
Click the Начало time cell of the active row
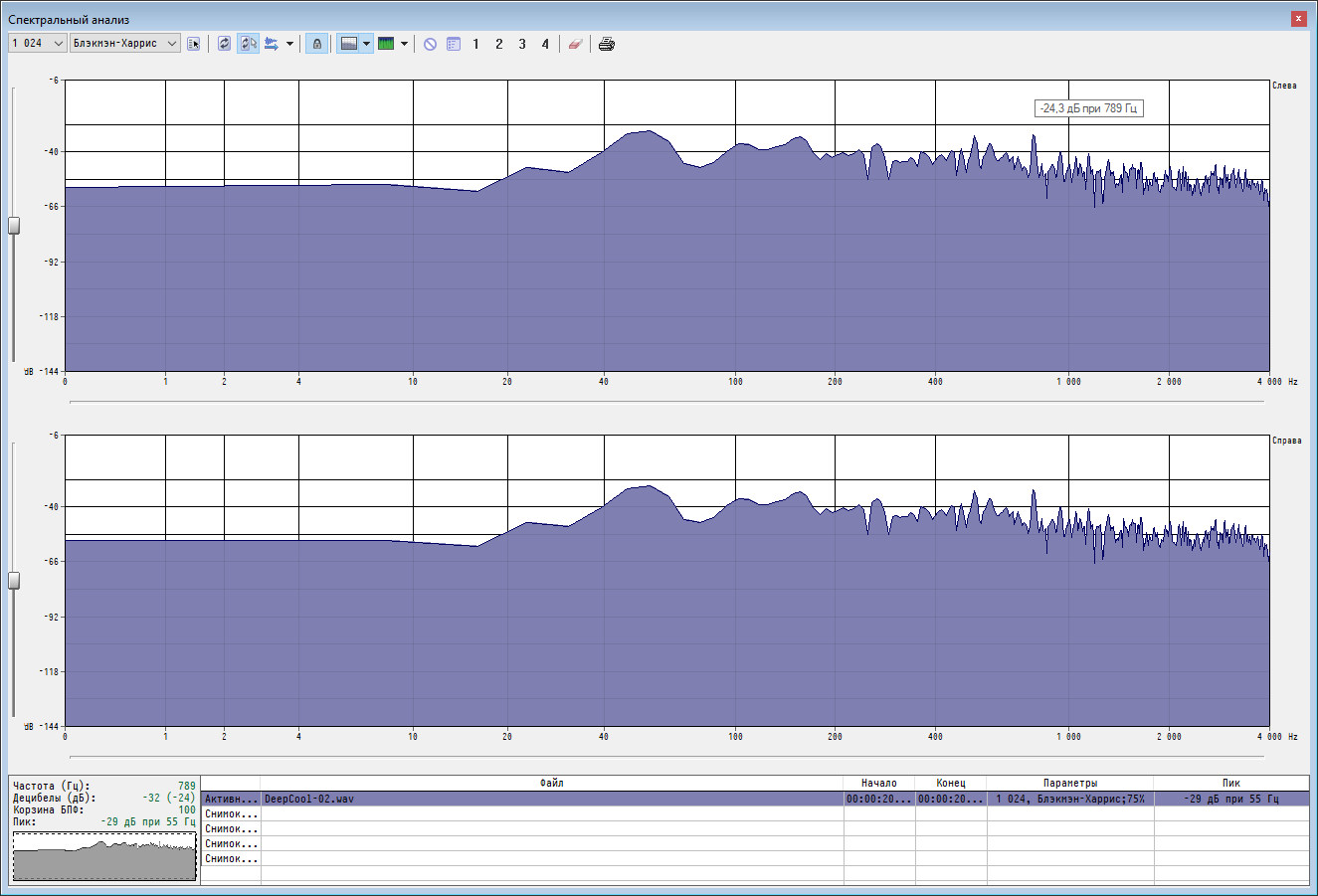[x=879, y=799]
